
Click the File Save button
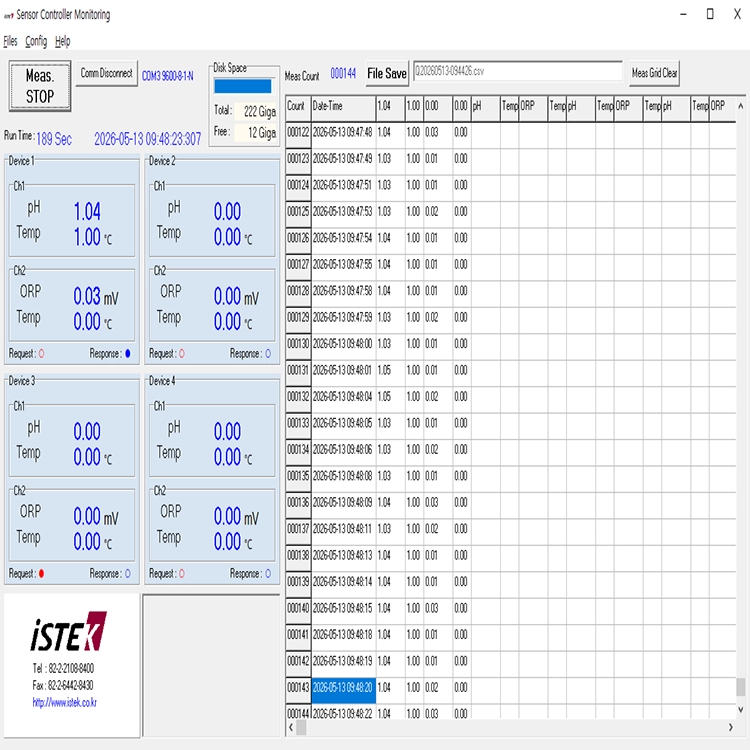pos(387,73)
